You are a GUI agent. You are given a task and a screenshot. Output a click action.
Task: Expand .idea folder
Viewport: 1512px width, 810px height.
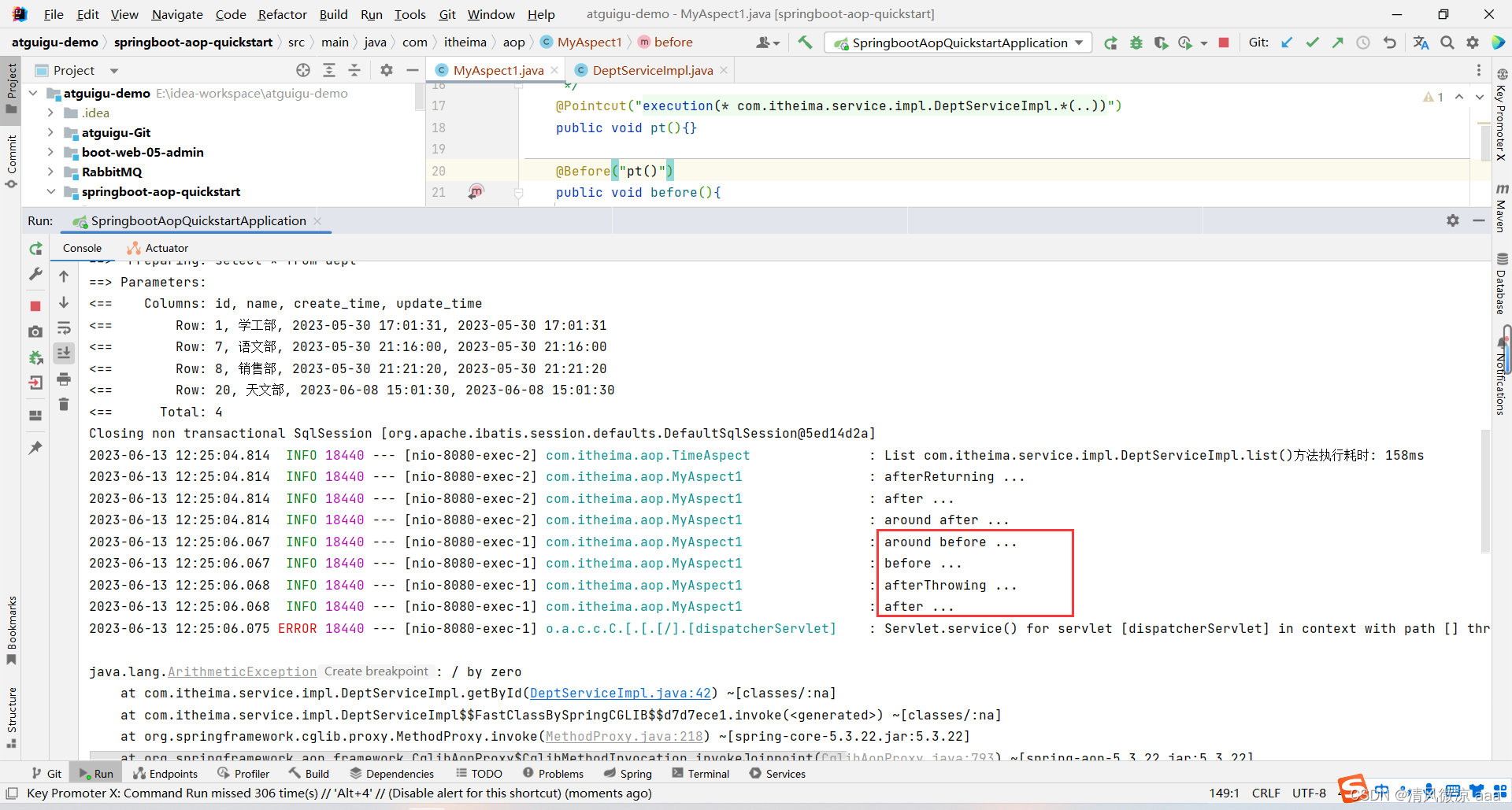click(50, 113)
